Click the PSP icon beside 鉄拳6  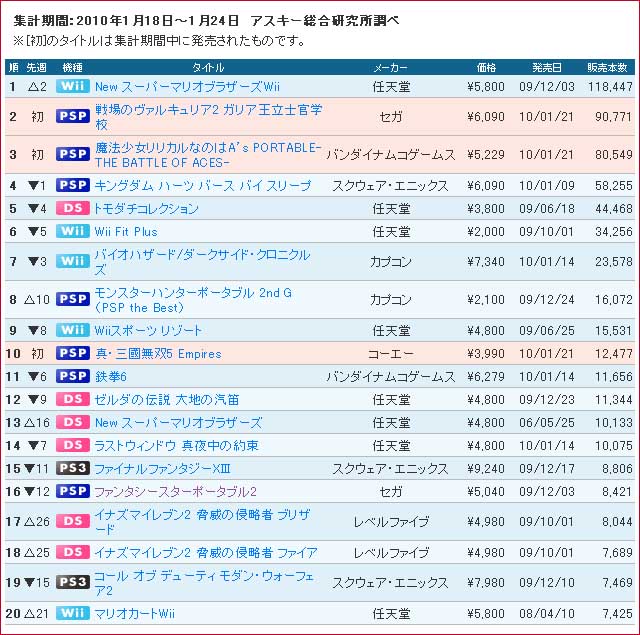coord(73,376)
